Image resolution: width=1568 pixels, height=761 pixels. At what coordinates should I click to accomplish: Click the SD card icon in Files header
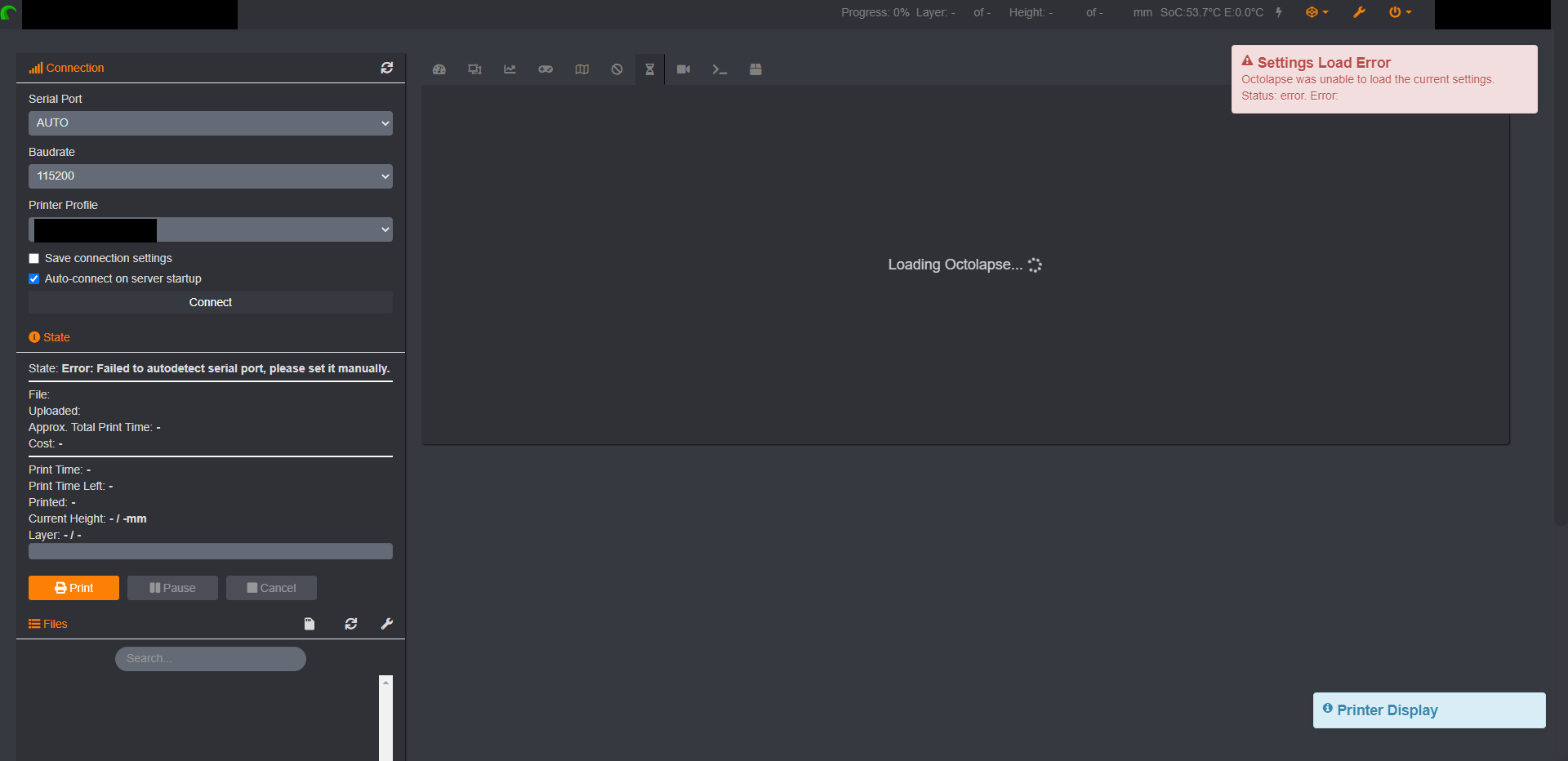click(310, 624)
